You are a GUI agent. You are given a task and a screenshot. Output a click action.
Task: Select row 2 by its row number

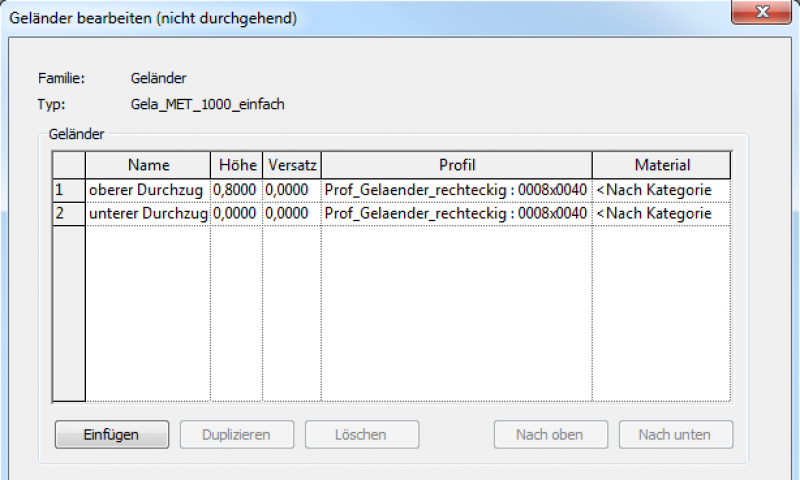coord(68,214)
